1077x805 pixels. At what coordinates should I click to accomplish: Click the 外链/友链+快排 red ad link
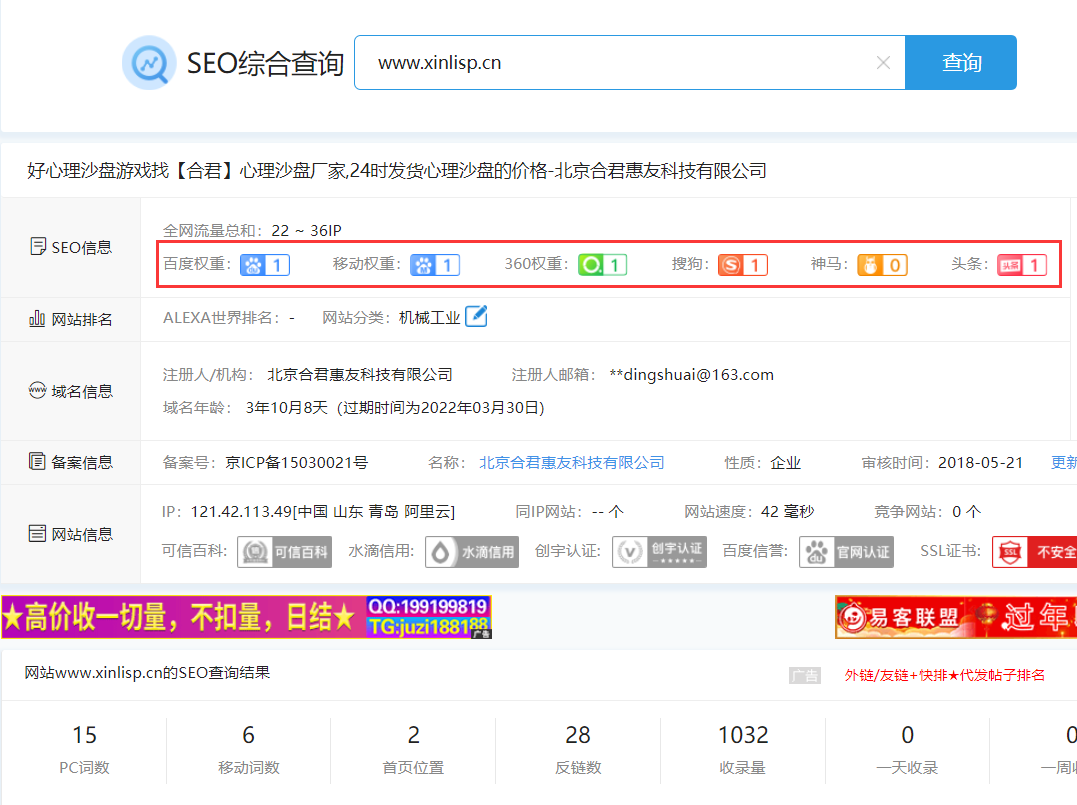[x=944, y=675]
